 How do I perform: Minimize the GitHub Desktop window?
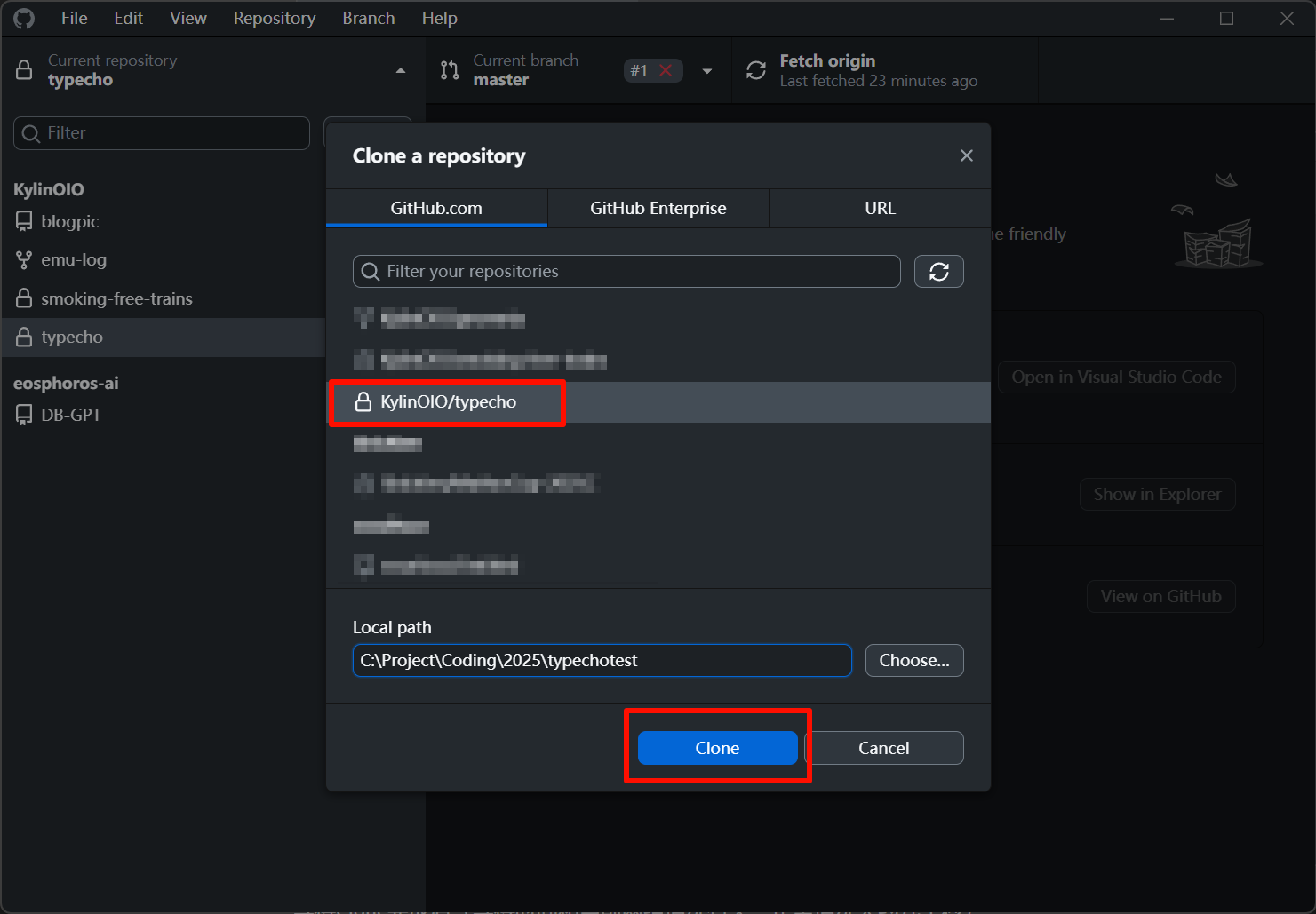(1168, 19)
